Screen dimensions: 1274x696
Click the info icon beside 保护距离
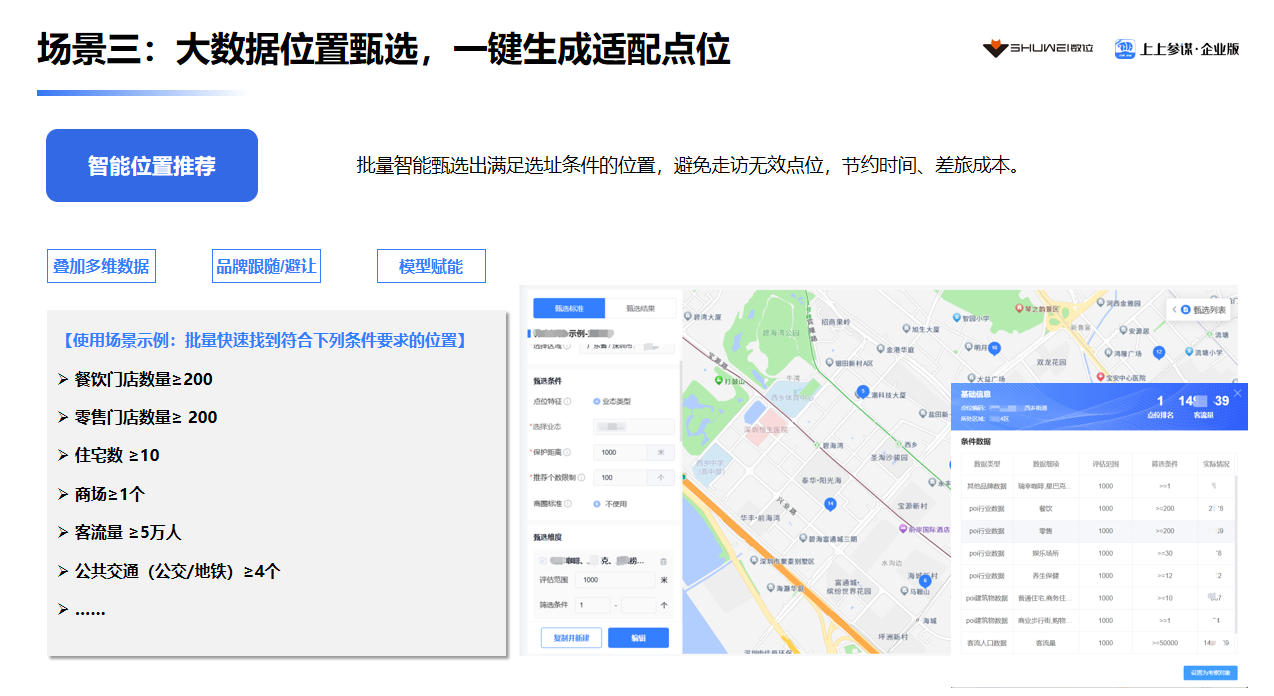point(567,452)
